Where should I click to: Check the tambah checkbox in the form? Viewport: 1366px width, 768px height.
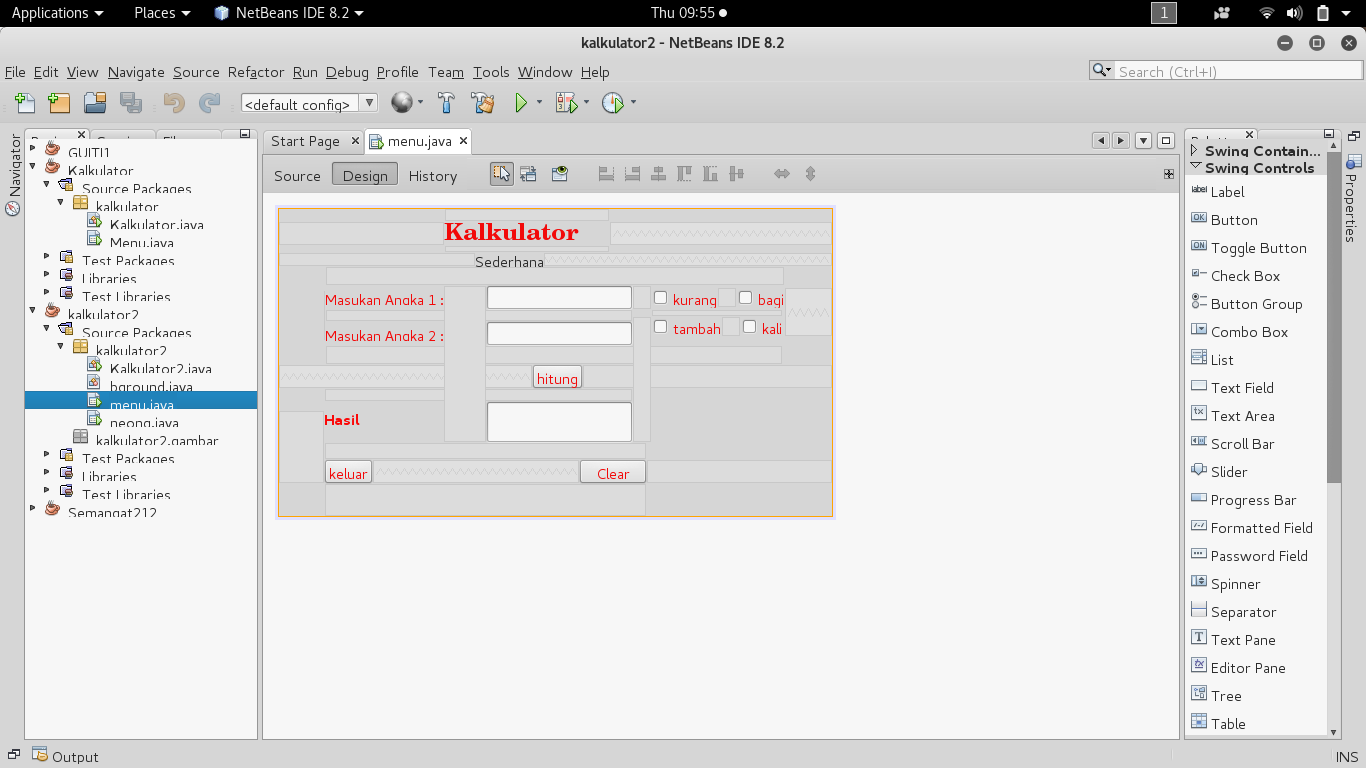[660, 326]
